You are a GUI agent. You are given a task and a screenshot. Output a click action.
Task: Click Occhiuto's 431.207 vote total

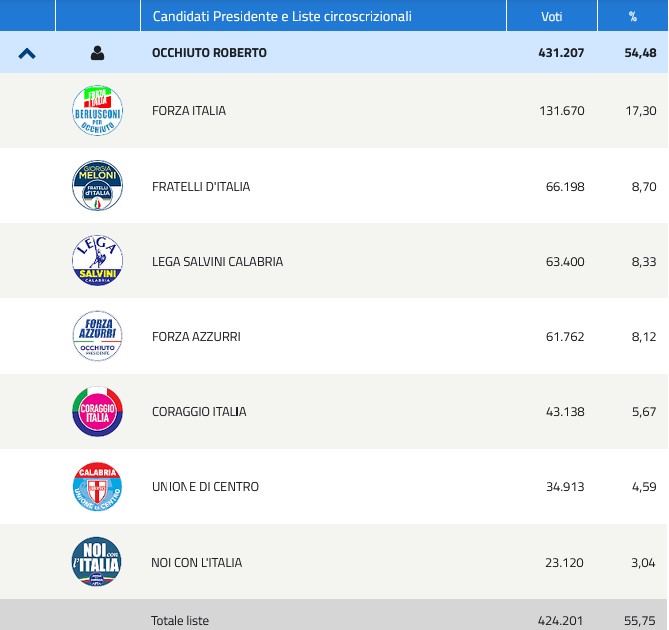561,53
